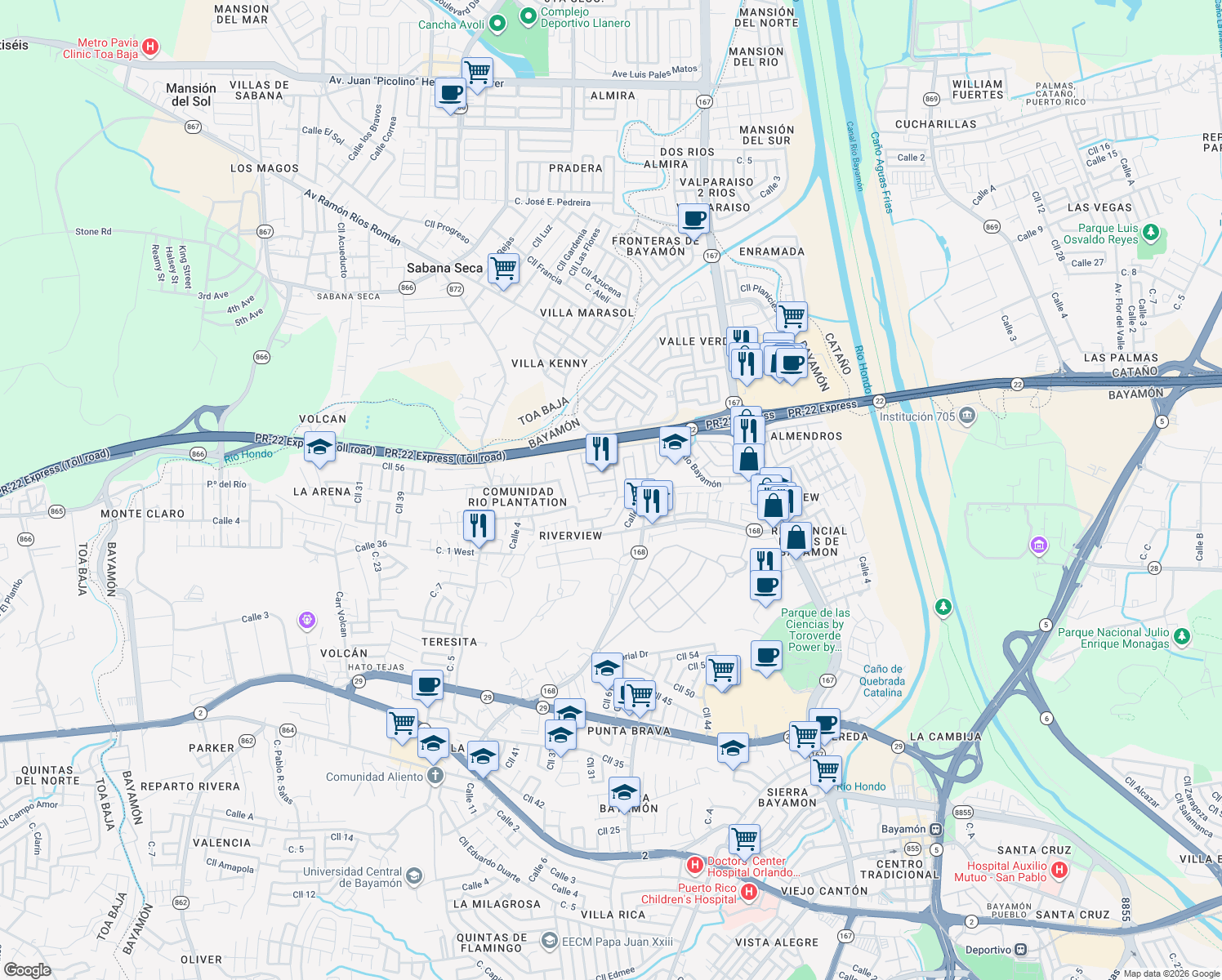
Task: Click the shopping bag icon near Residencial de Bayamón
Action: point(795,539)
